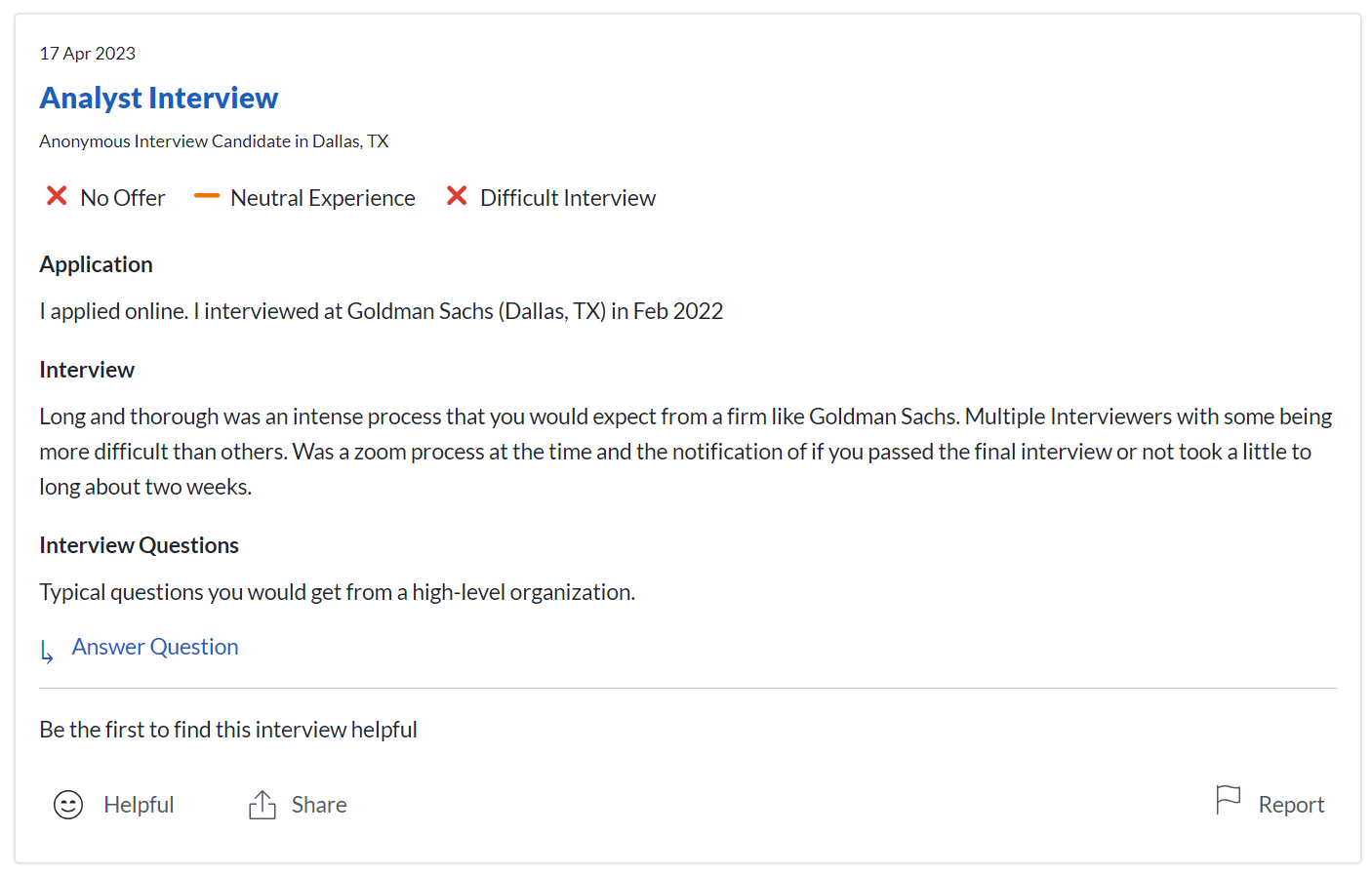Click the Anonymous Interview Candidate byline

click(x=214, y=141)
